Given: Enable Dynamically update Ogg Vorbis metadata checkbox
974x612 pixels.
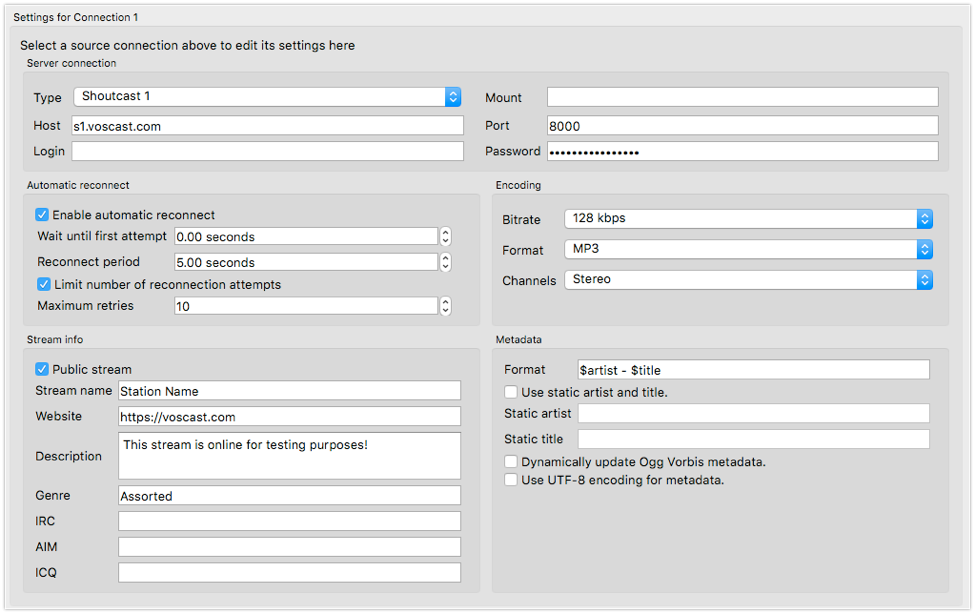Looking at the screenshot, I should 511,462.
